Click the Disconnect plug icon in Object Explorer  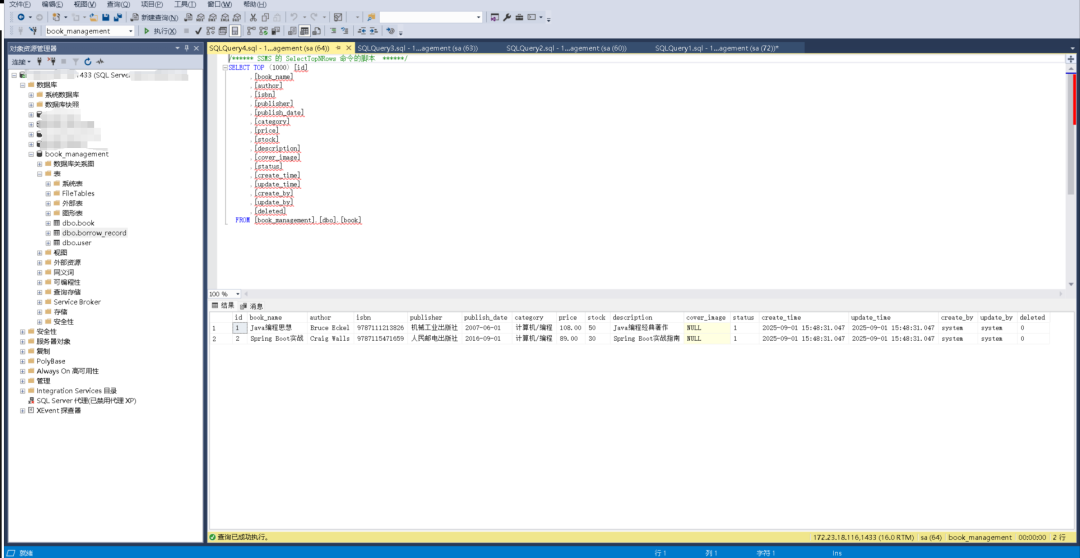point(52,61)
